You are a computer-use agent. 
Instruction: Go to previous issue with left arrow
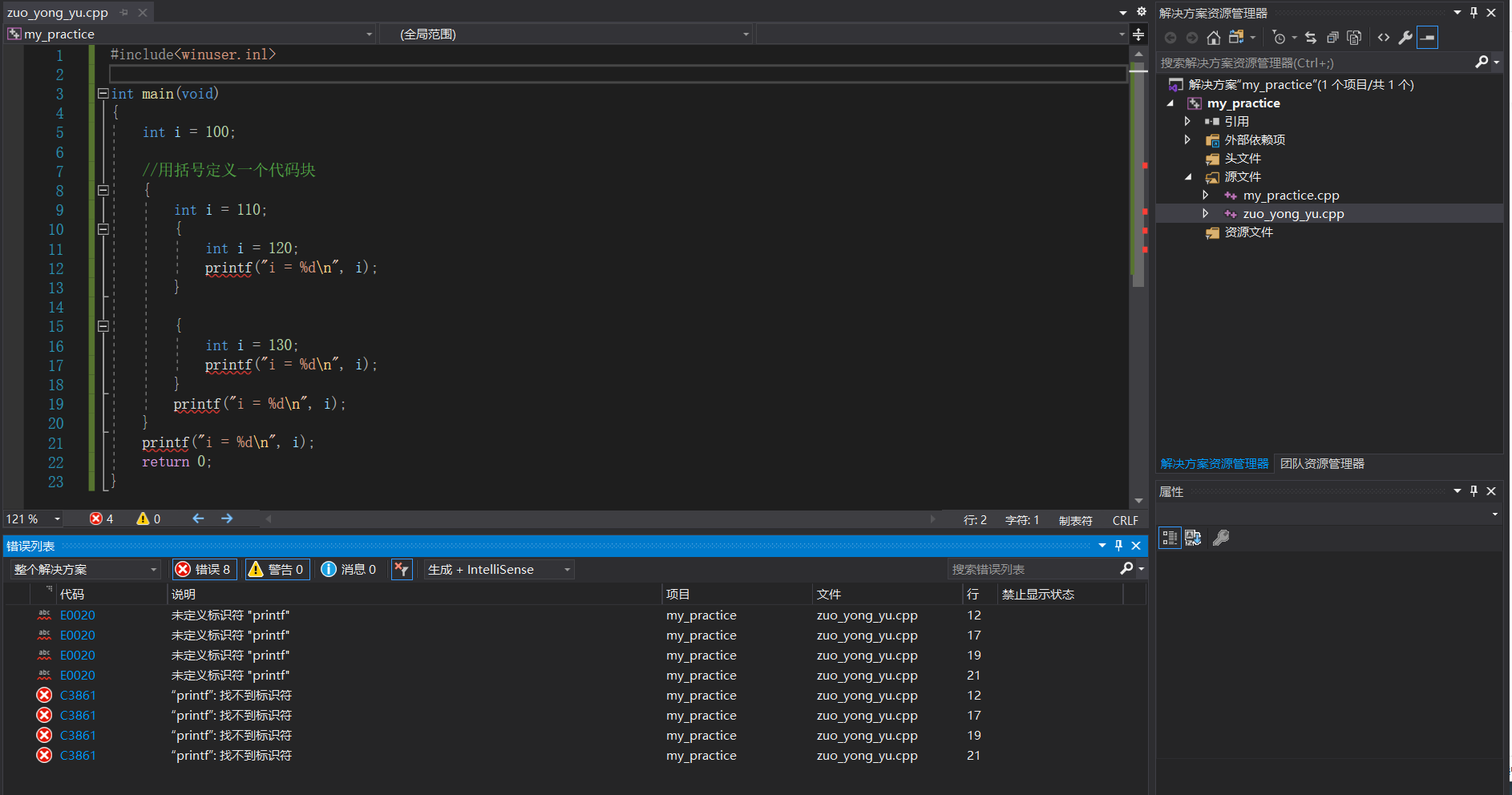point(198,519)
